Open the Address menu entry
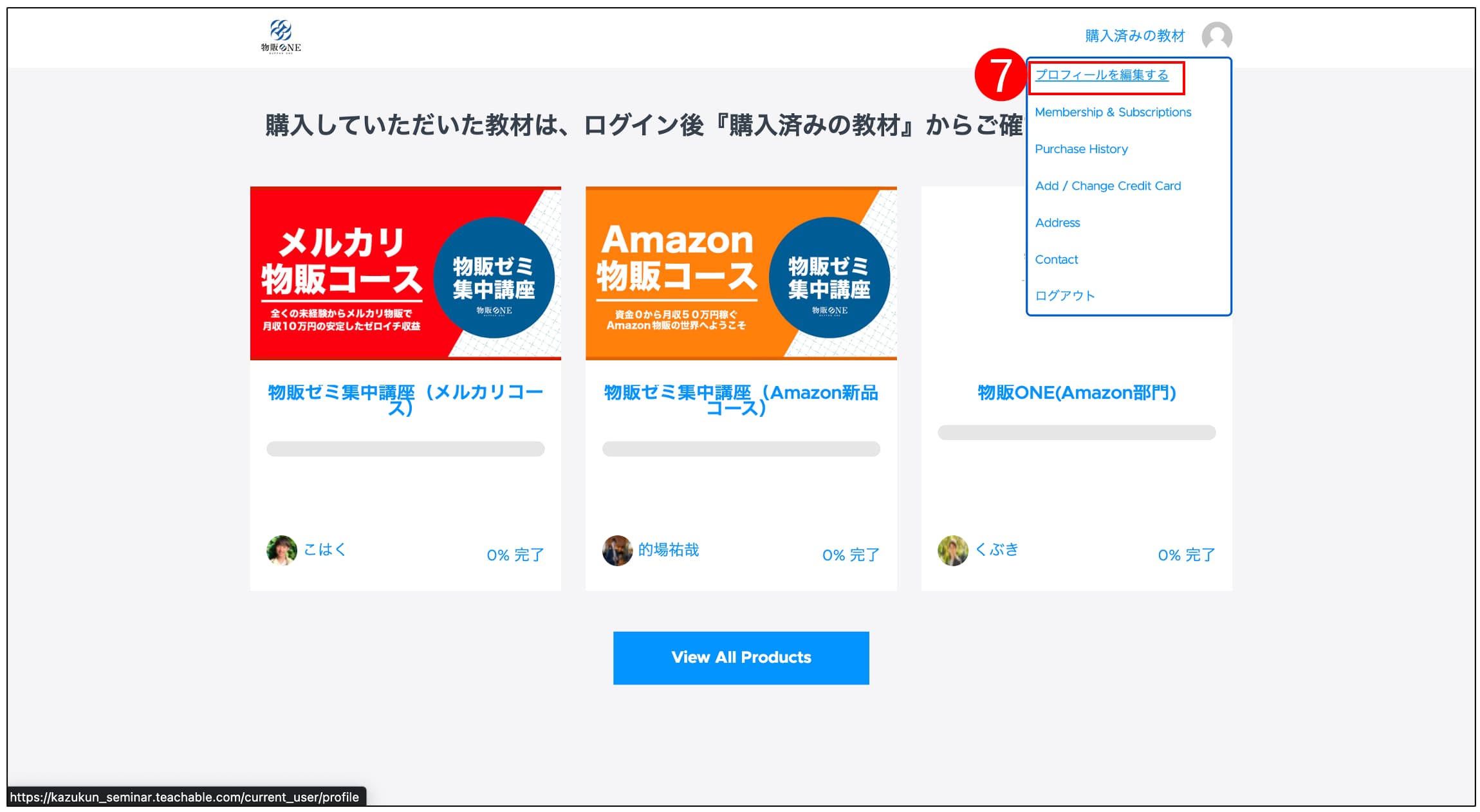The image size is (1480, 812). 1057,223
